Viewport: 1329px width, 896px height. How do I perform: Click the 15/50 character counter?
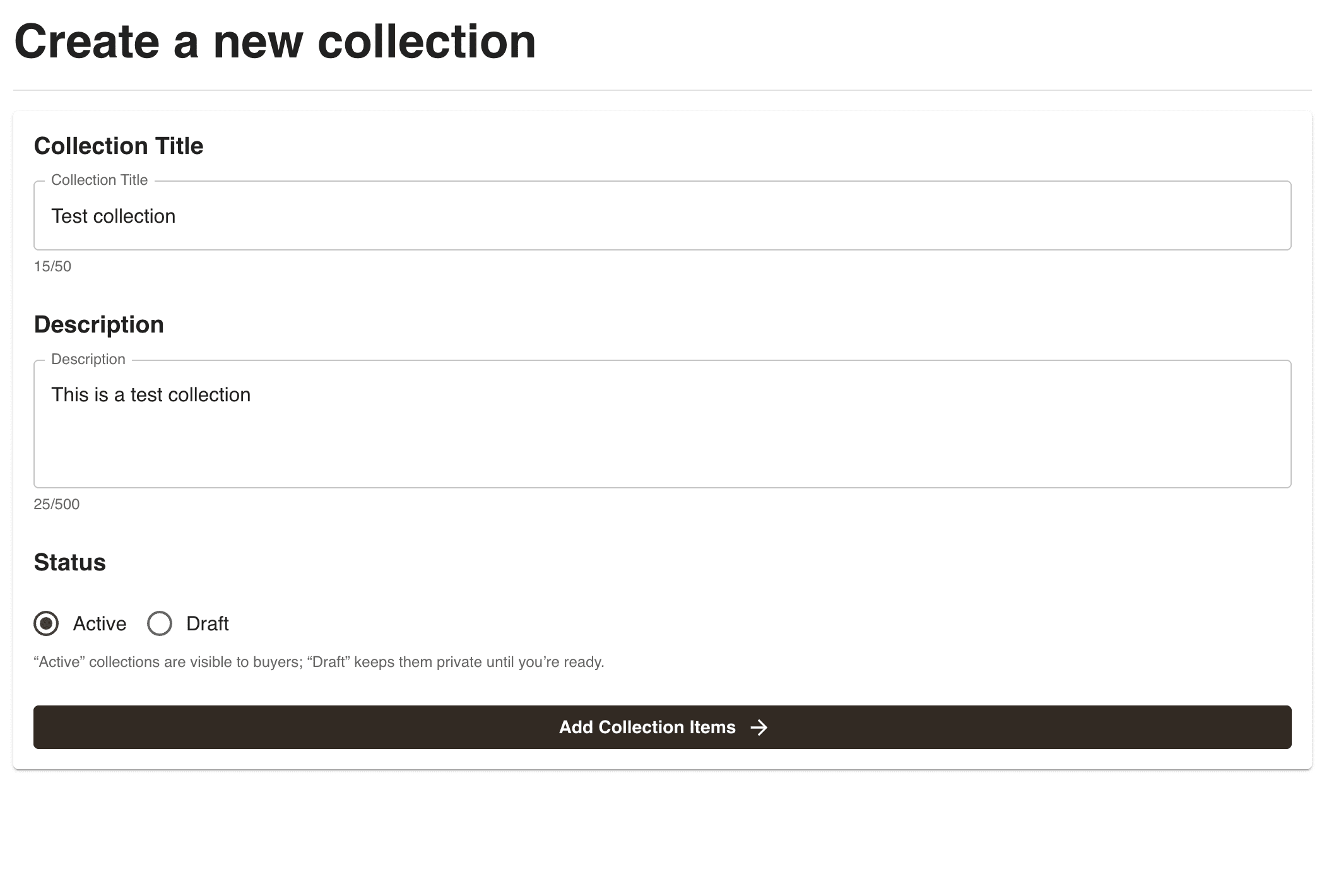coord(52,266)
